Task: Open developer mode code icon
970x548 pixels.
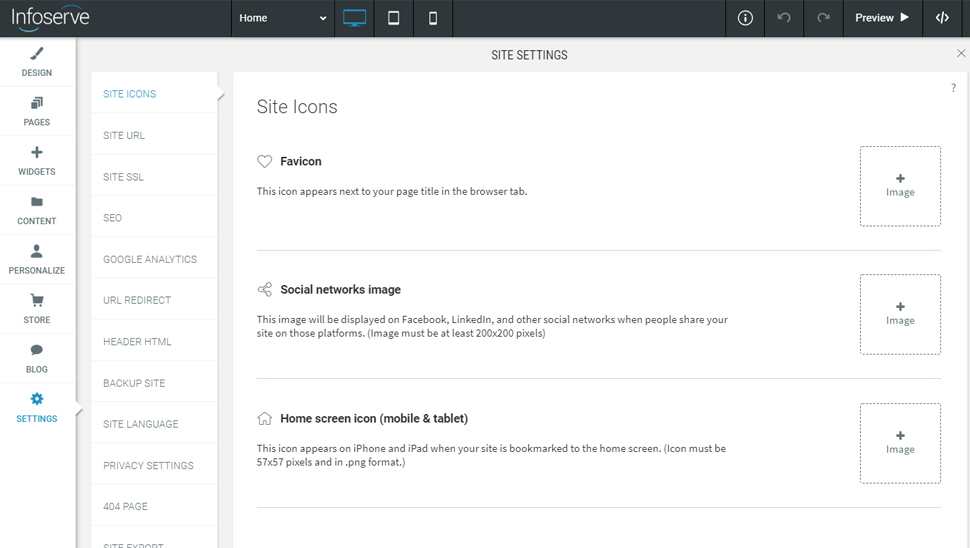Action: click(942, 18)
